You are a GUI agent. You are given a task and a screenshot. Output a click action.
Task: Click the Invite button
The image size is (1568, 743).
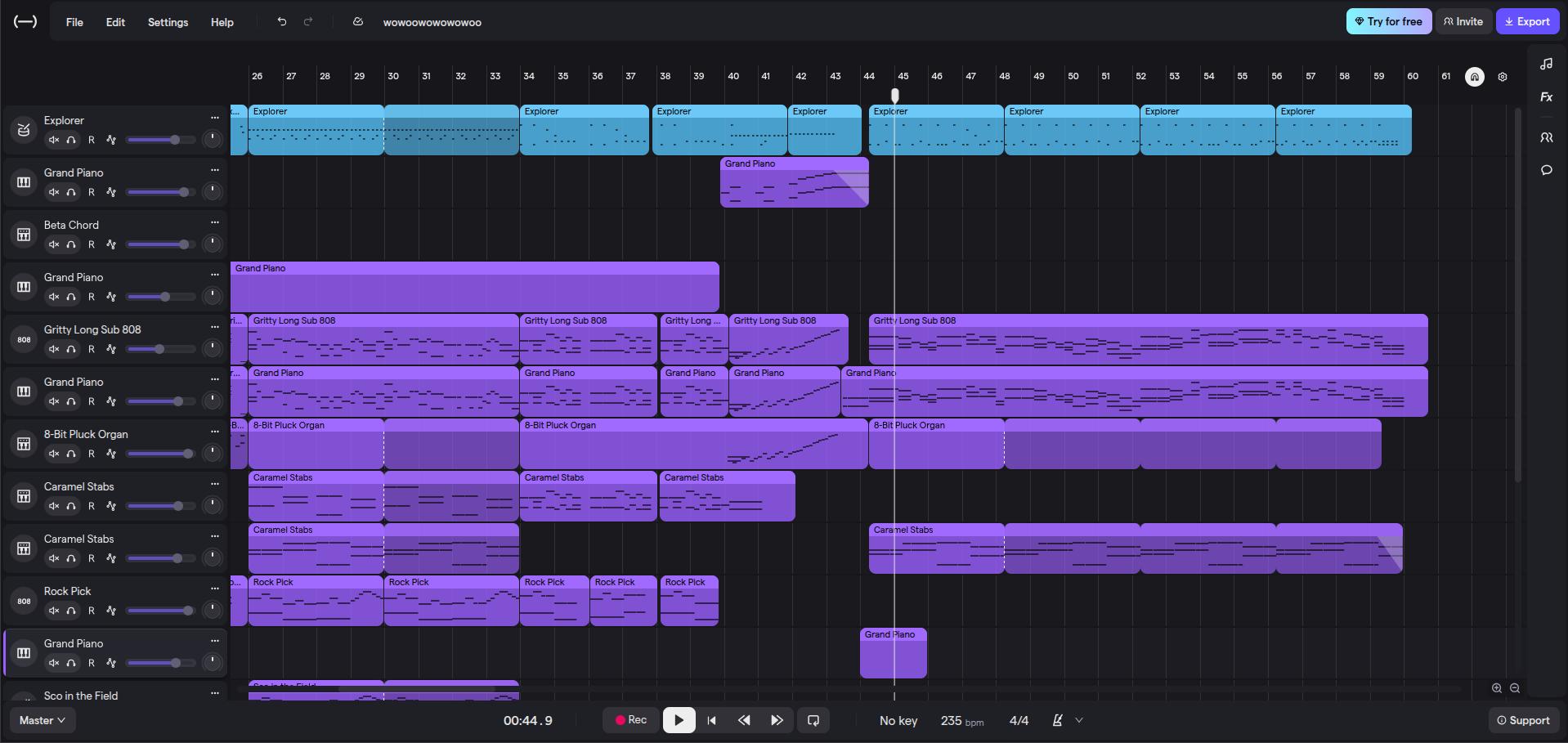(x=1463, y=22)
